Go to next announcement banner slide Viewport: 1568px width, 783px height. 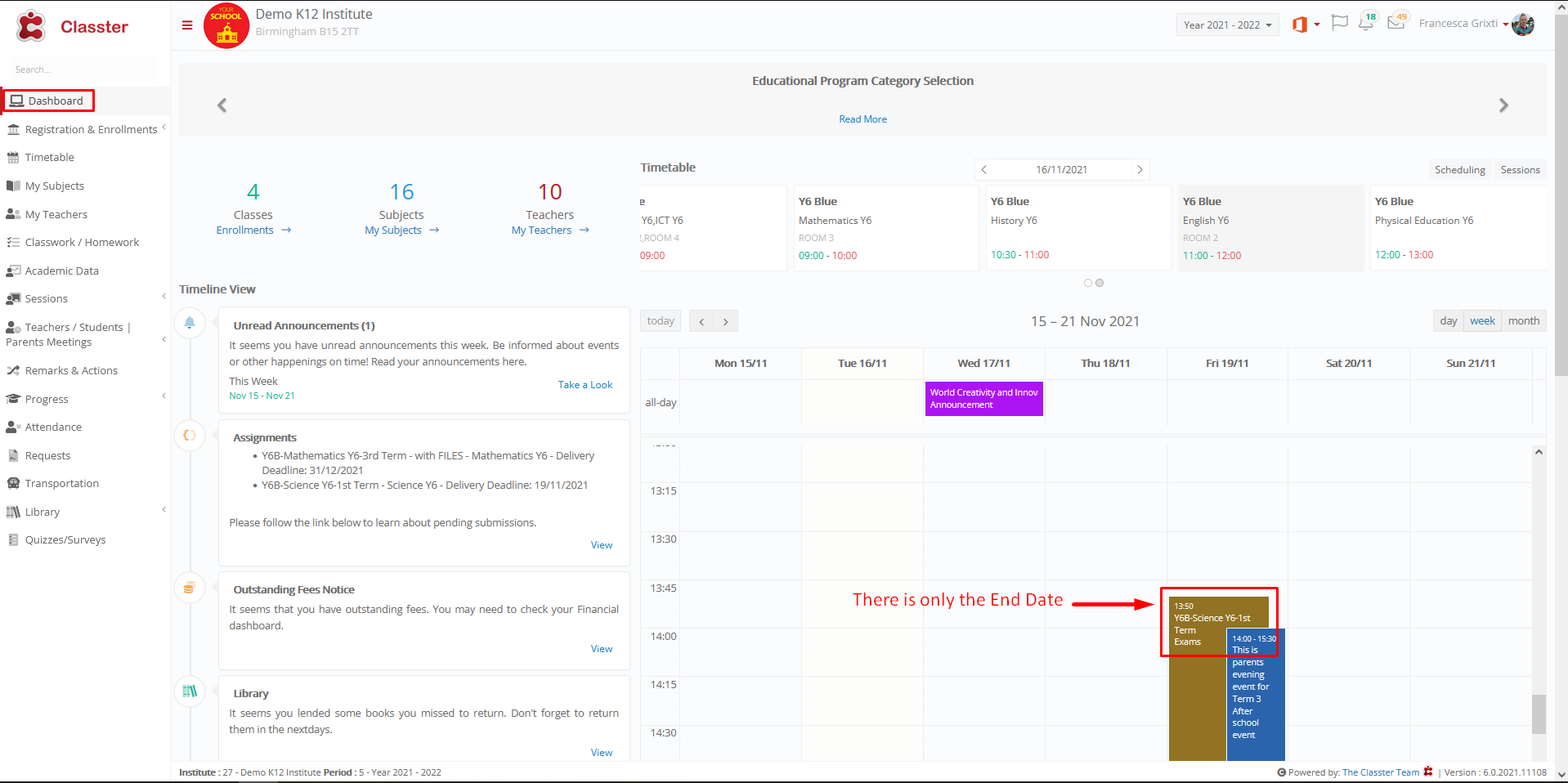tap(1503, 105)
